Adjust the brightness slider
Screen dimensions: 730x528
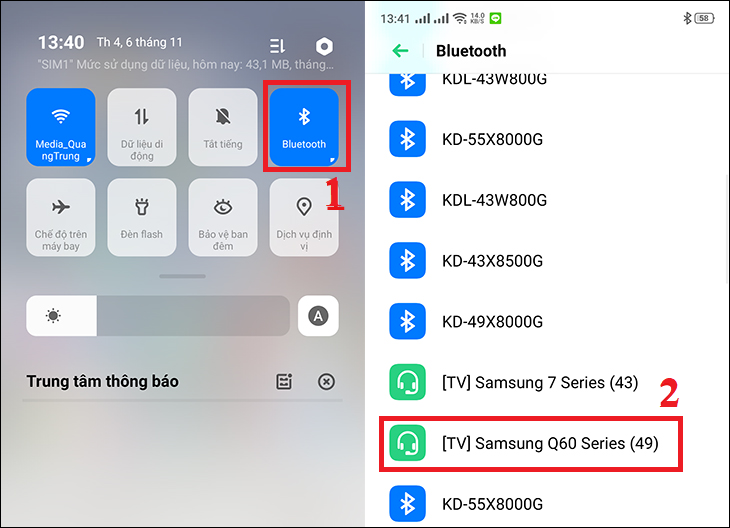coord(158,316)
